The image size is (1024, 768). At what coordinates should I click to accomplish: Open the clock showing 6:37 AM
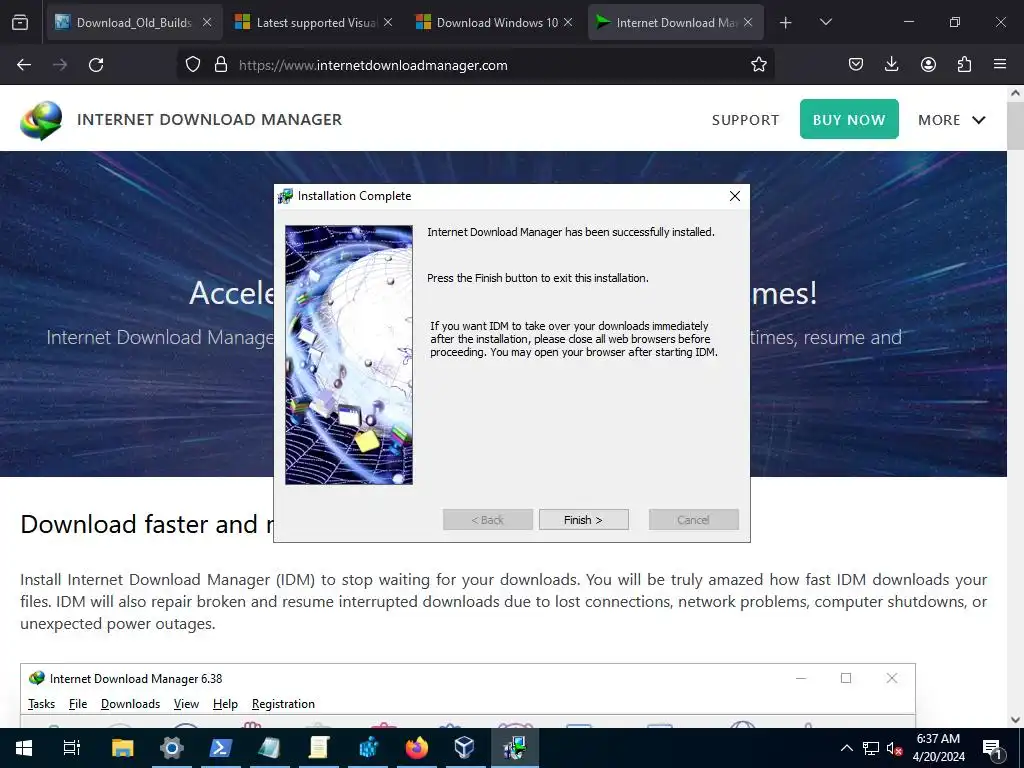click(x=938, y=748)
